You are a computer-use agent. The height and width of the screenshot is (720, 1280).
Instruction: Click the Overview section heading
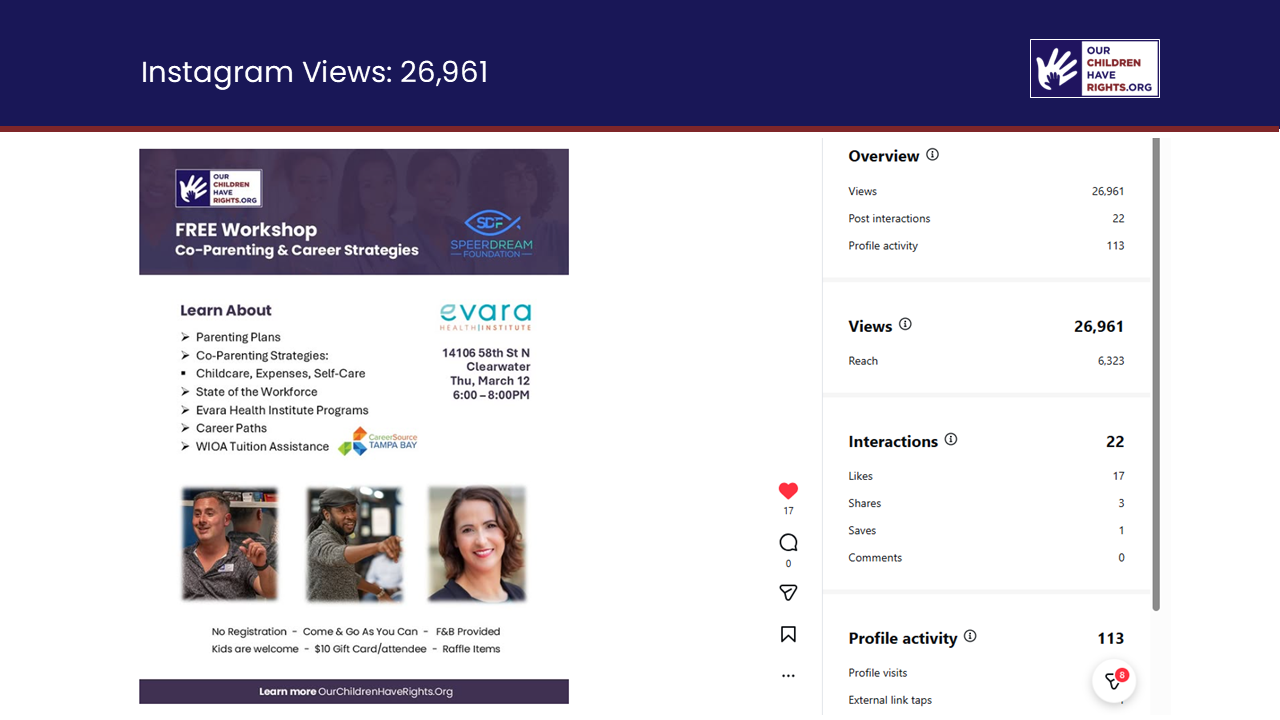[x=884, y=156]
